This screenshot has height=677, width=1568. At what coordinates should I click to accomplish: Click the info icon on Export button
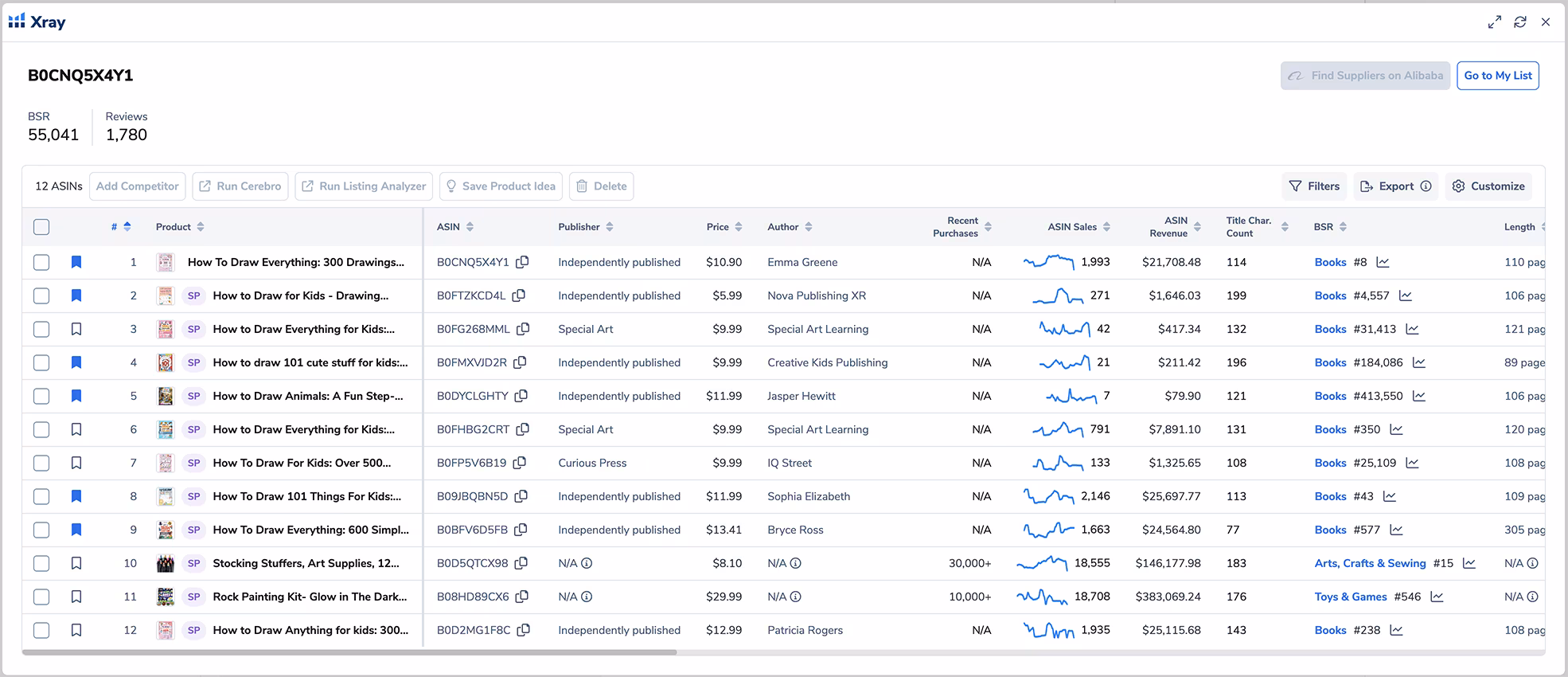tap(1426, 186)
